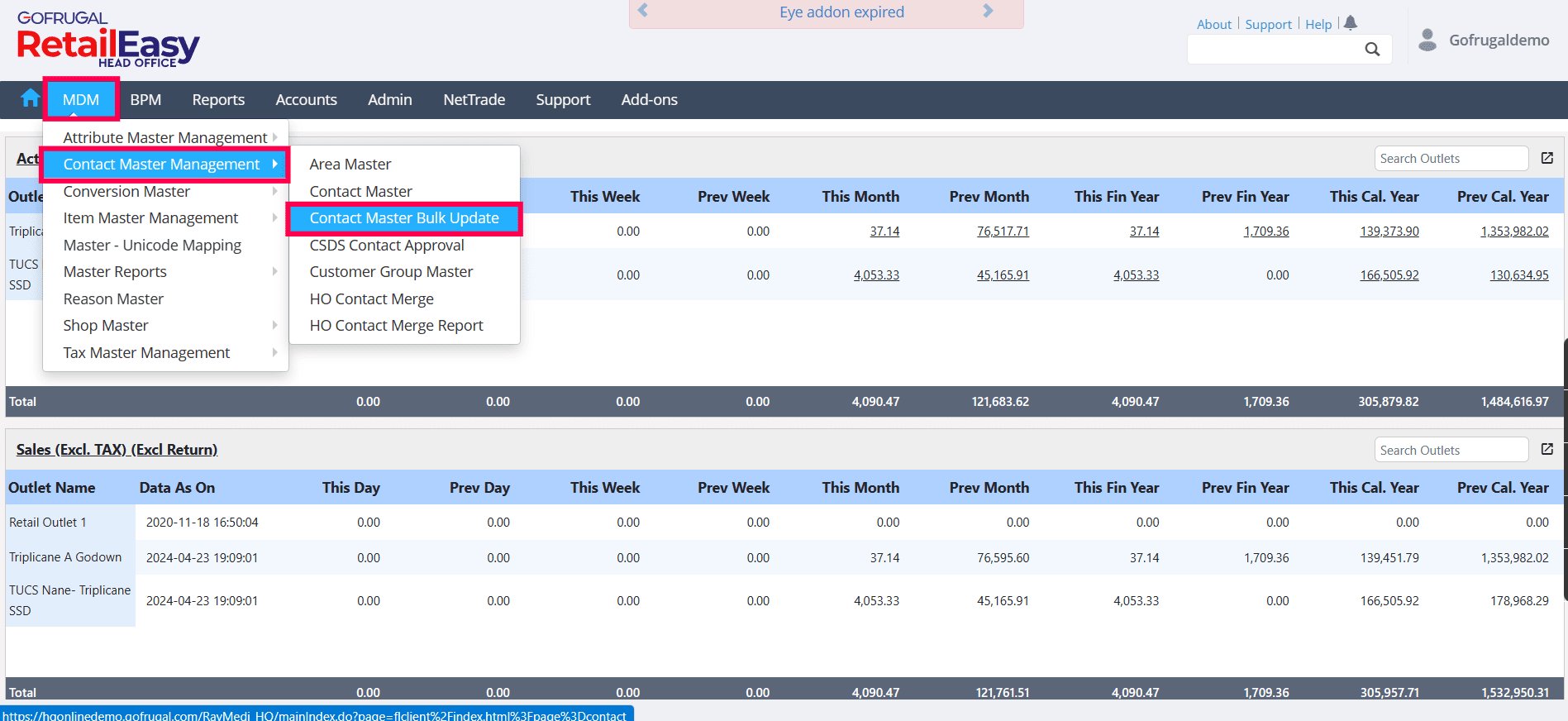Image resolution: width=1568 pixels, height=721 pixels.
Task: Expand Attribute Master Management submenu
Action: [x=165, y=137]
